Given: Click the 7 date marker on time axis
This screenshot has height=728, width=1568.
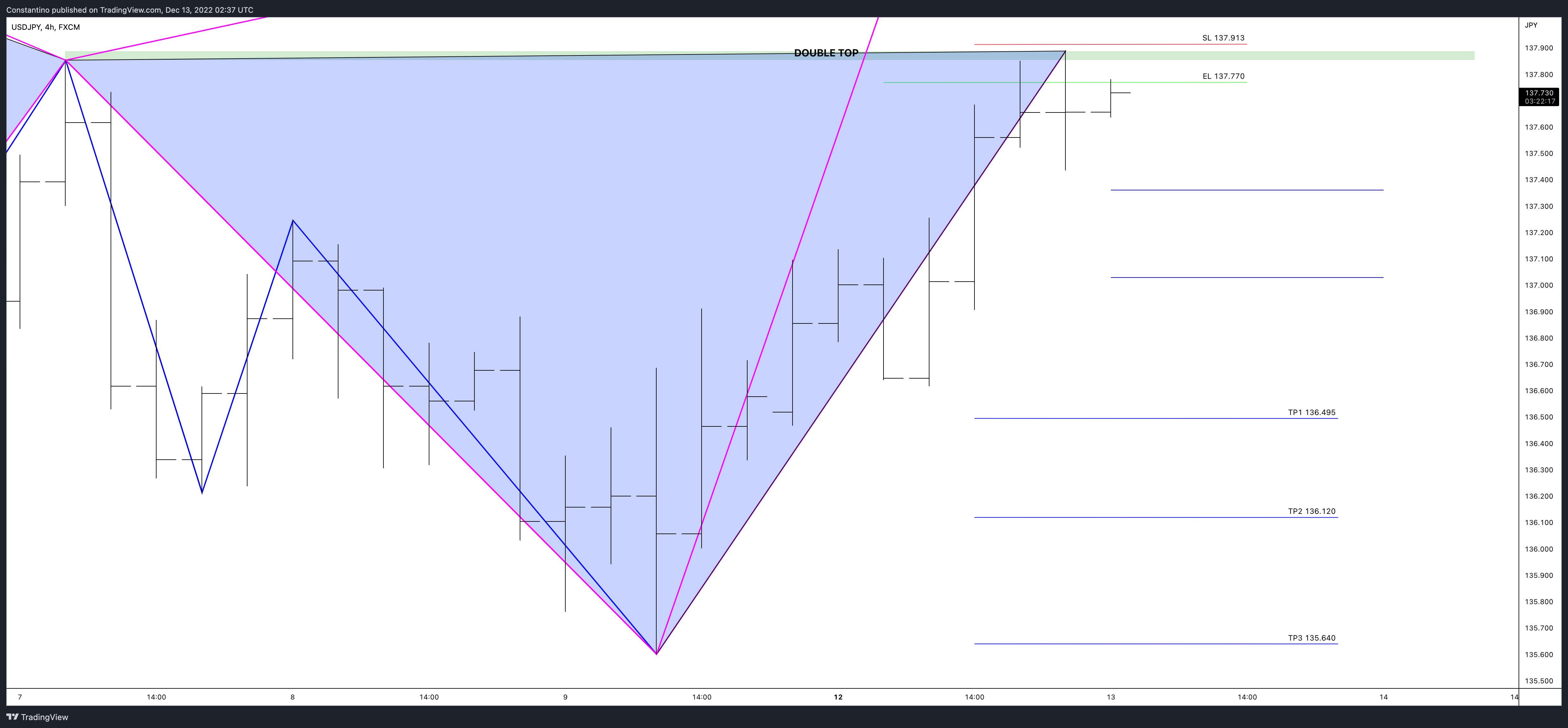Looking at the screenshot, I should pos(20,697).
